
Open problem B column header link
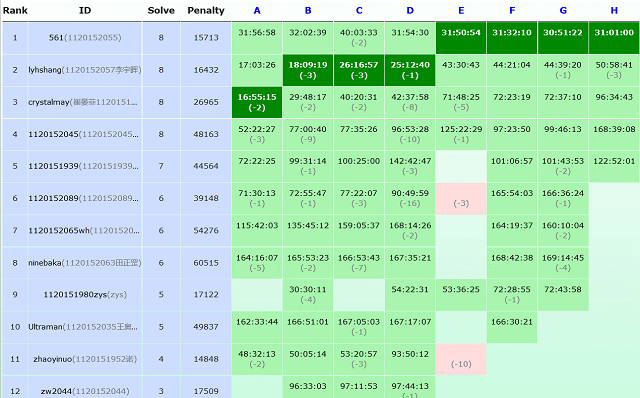308,11
